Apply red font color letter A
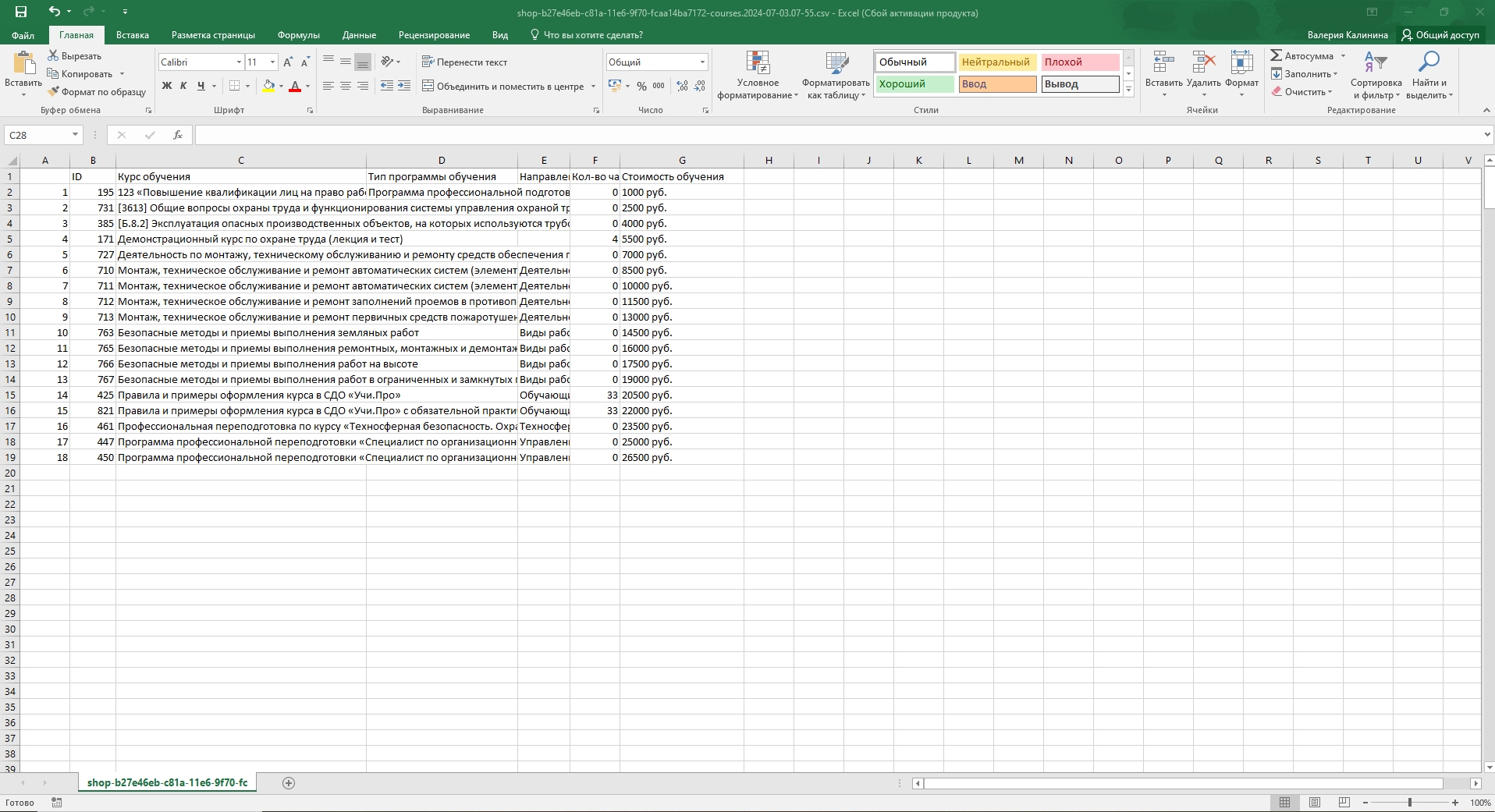Image resolution: width=1495 pixels, height=812 pixels. coord(295,86)
